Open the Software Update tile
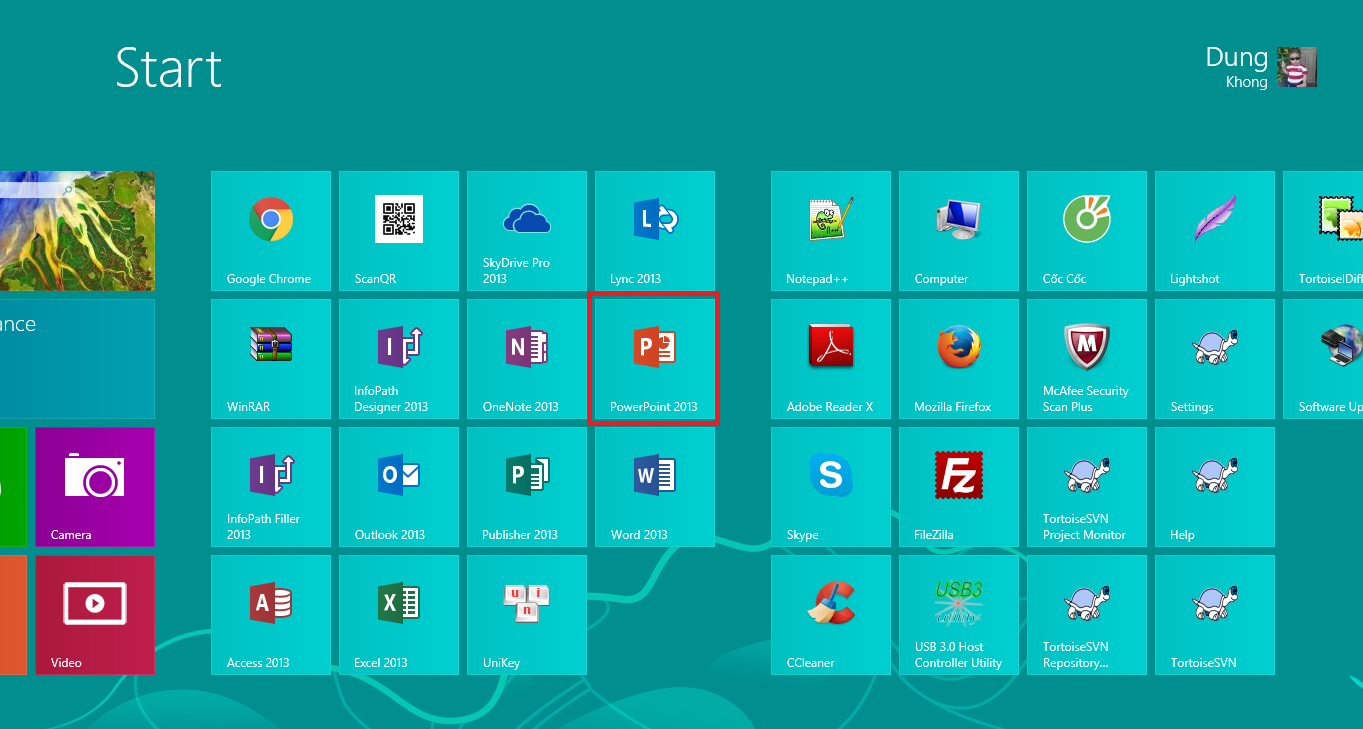The height and width of the screenshot is (729, 1363). click(x=1323, y=359)
